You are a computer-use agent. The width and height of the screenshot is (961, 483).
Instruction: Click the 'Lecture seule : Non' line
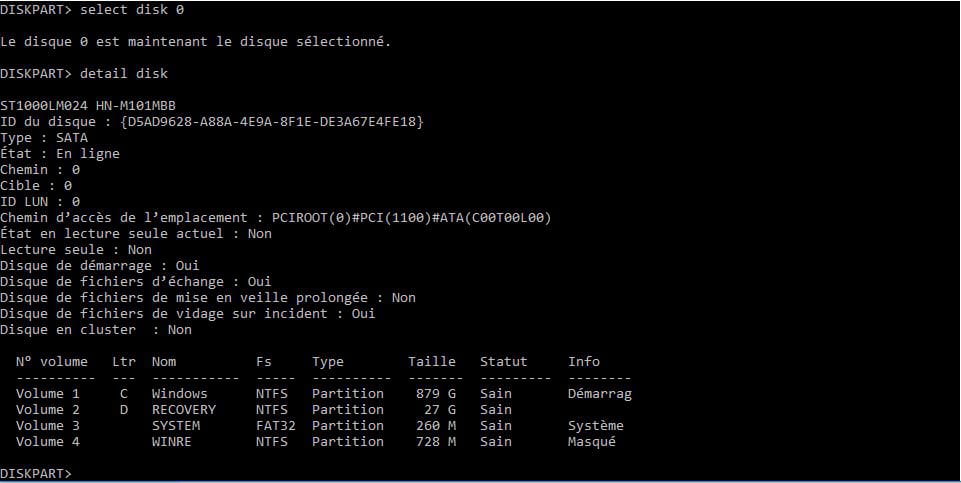coord(76,249)
